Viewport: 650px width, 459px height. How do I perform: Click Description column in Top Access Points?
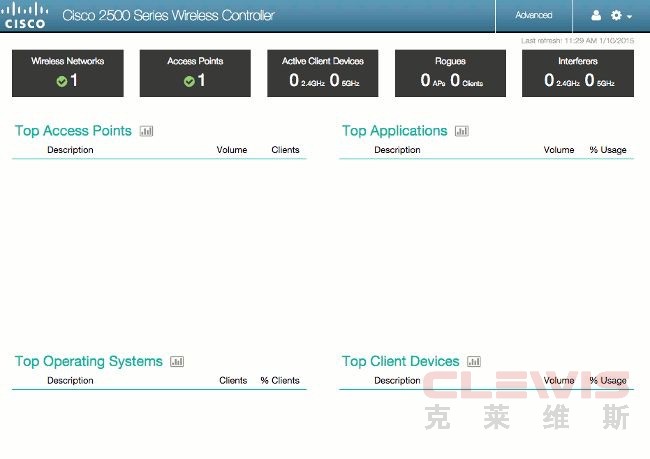tap(70, 150)
